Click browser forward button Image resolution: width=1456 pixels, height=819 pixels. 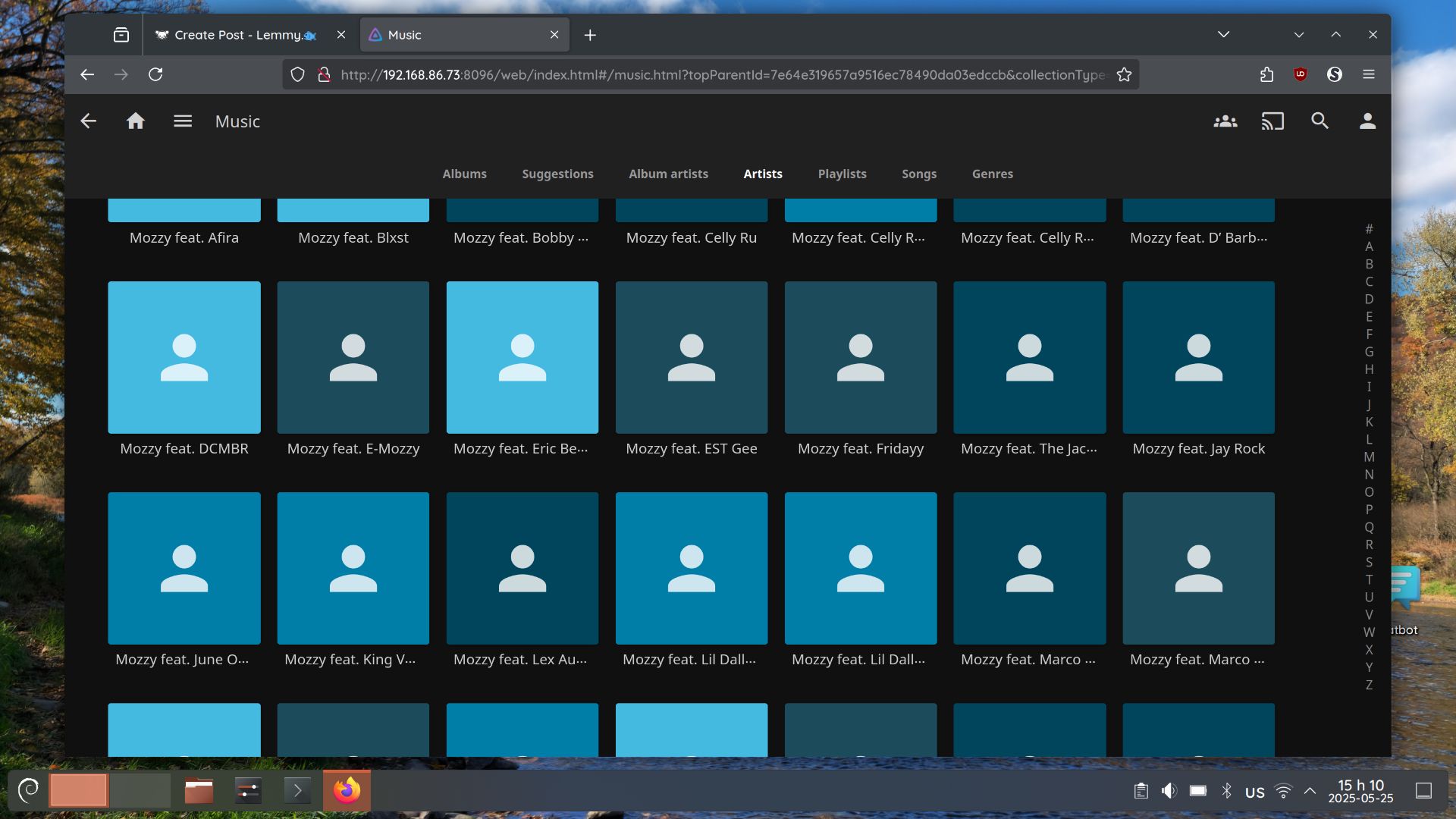point(121,74)
